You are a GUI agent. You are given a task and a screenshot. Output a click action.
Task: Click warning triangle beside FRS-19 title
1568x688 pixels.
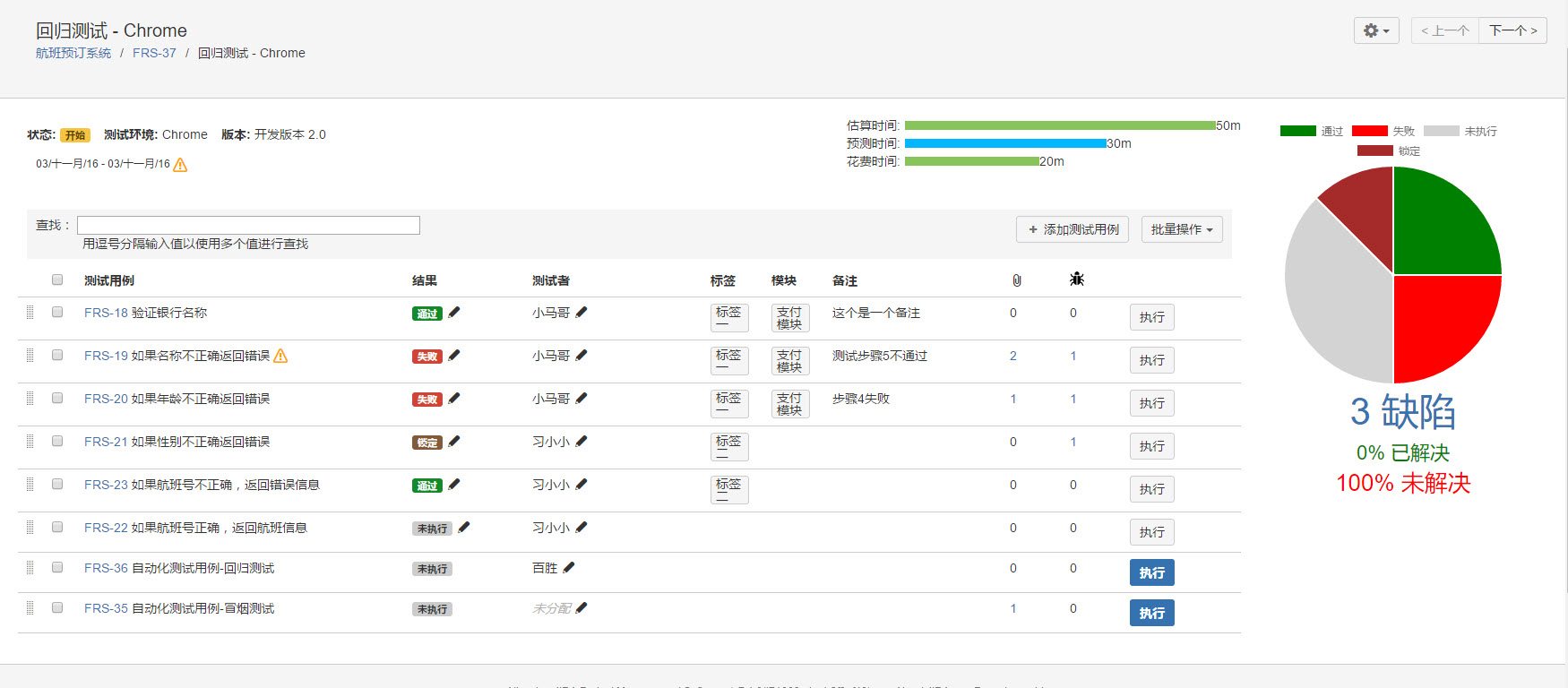[x=280, y=356]
